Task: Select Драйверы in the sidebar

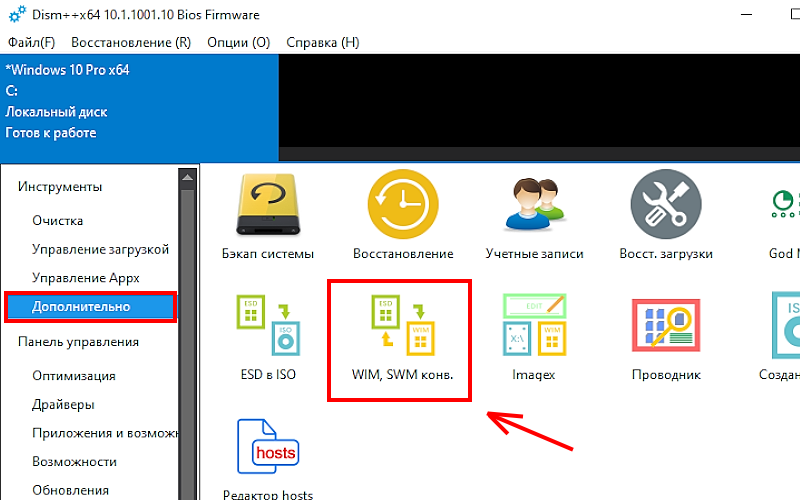Action: pos(63,405)
